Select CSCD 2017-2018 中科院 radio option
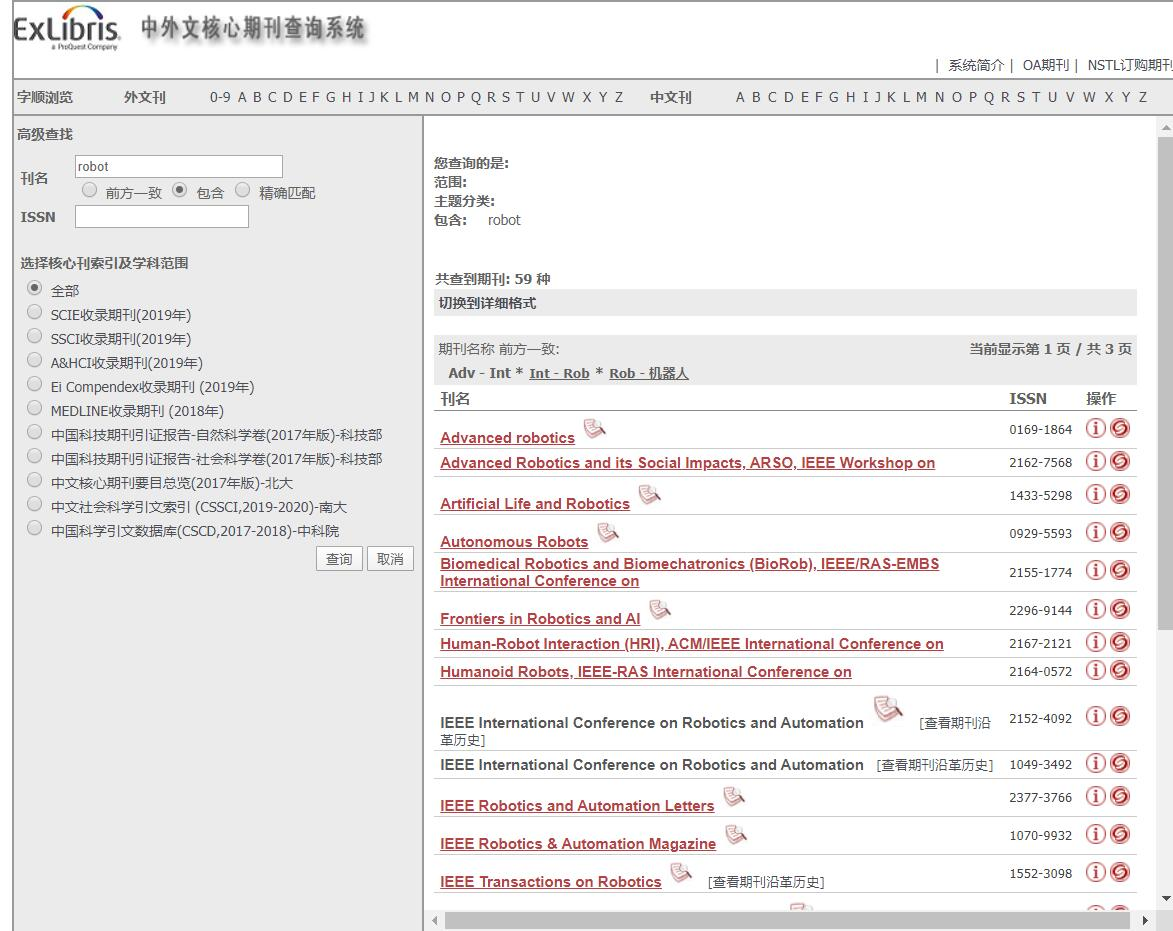Screen dimensions: 1173x931 point(34,528)
